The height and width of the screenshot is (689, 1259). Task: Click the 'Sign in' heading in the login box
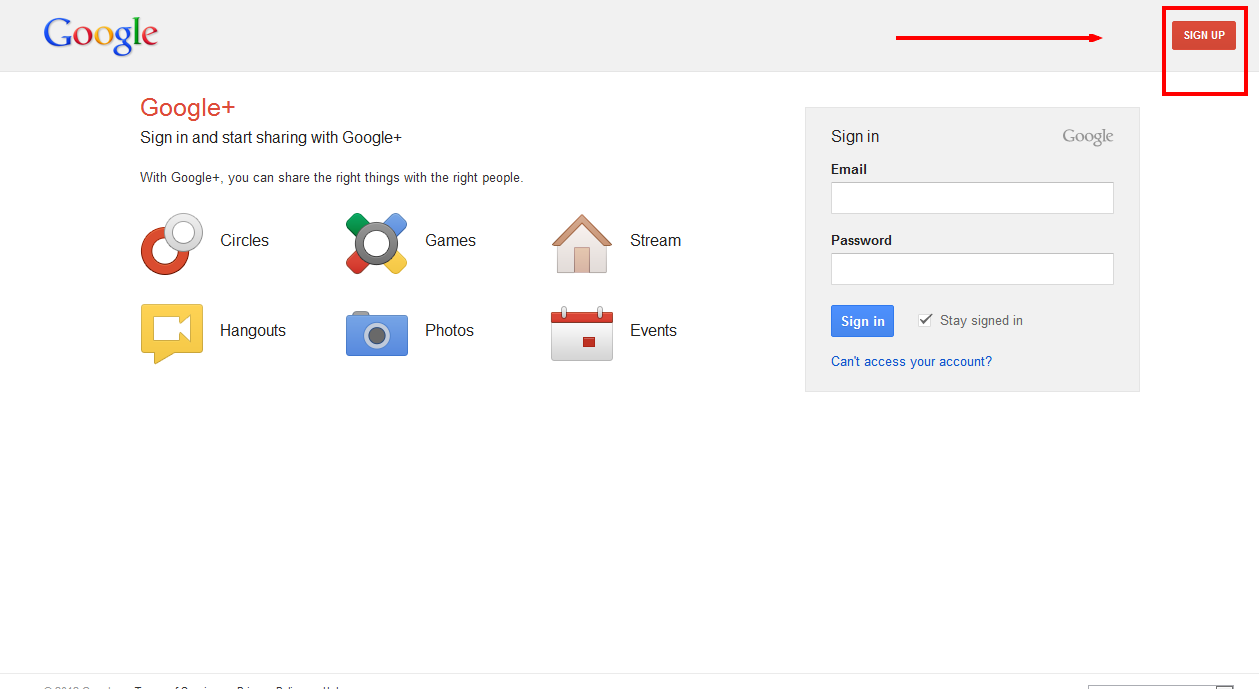(x=855, y=137)
